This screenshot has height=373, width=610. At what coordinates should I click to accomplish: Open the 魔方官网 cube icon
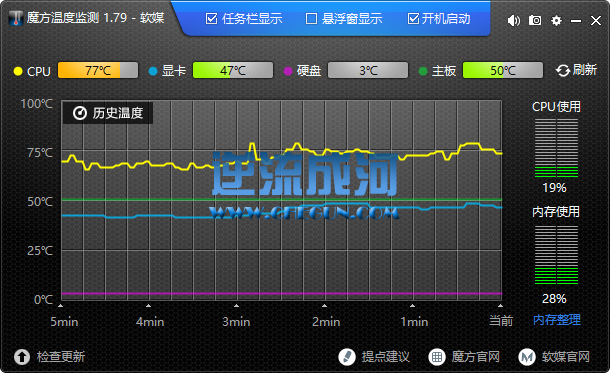[436, 357]
